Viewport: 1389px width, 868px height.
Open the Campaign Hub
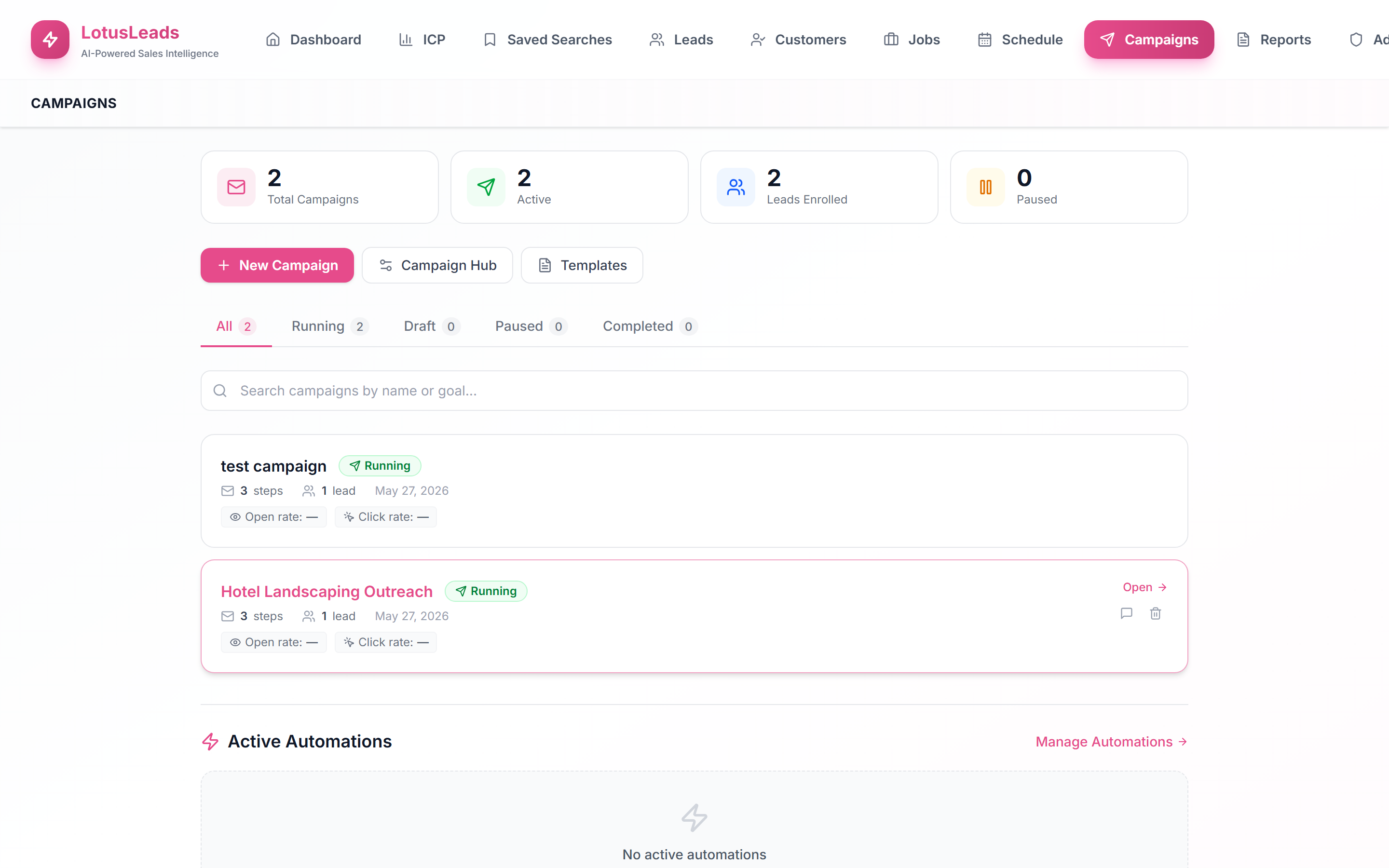[x=437, y=265]
